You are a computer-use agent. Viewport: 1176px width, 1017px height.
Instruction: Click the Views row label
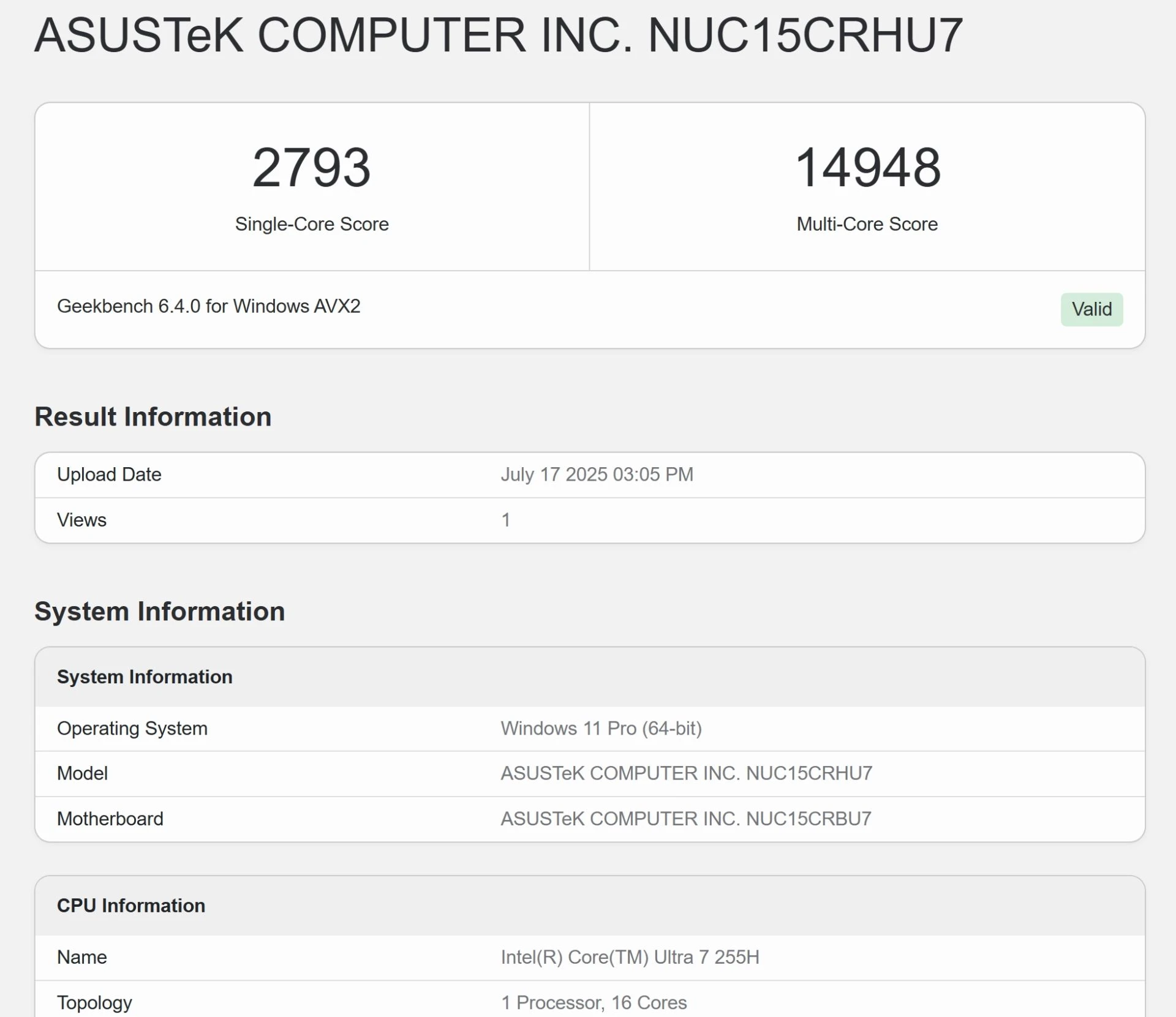(x=81, y=520)
